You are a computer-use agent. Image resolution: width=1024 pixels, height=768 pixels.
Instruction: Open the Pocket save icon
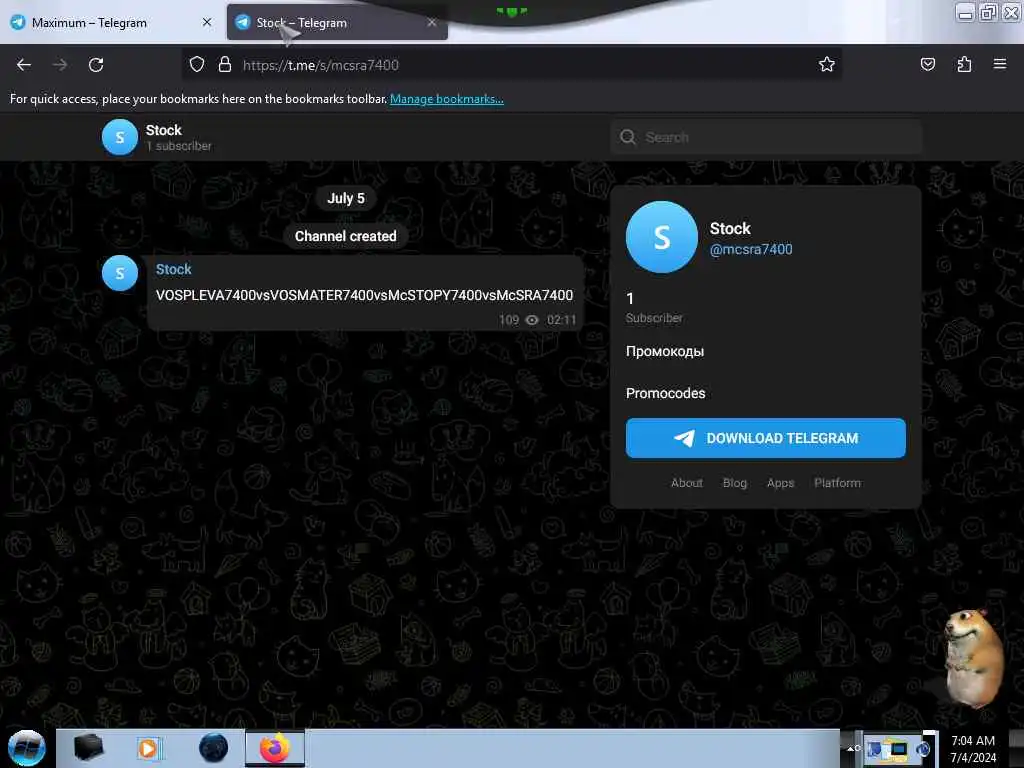pos(927,64)
